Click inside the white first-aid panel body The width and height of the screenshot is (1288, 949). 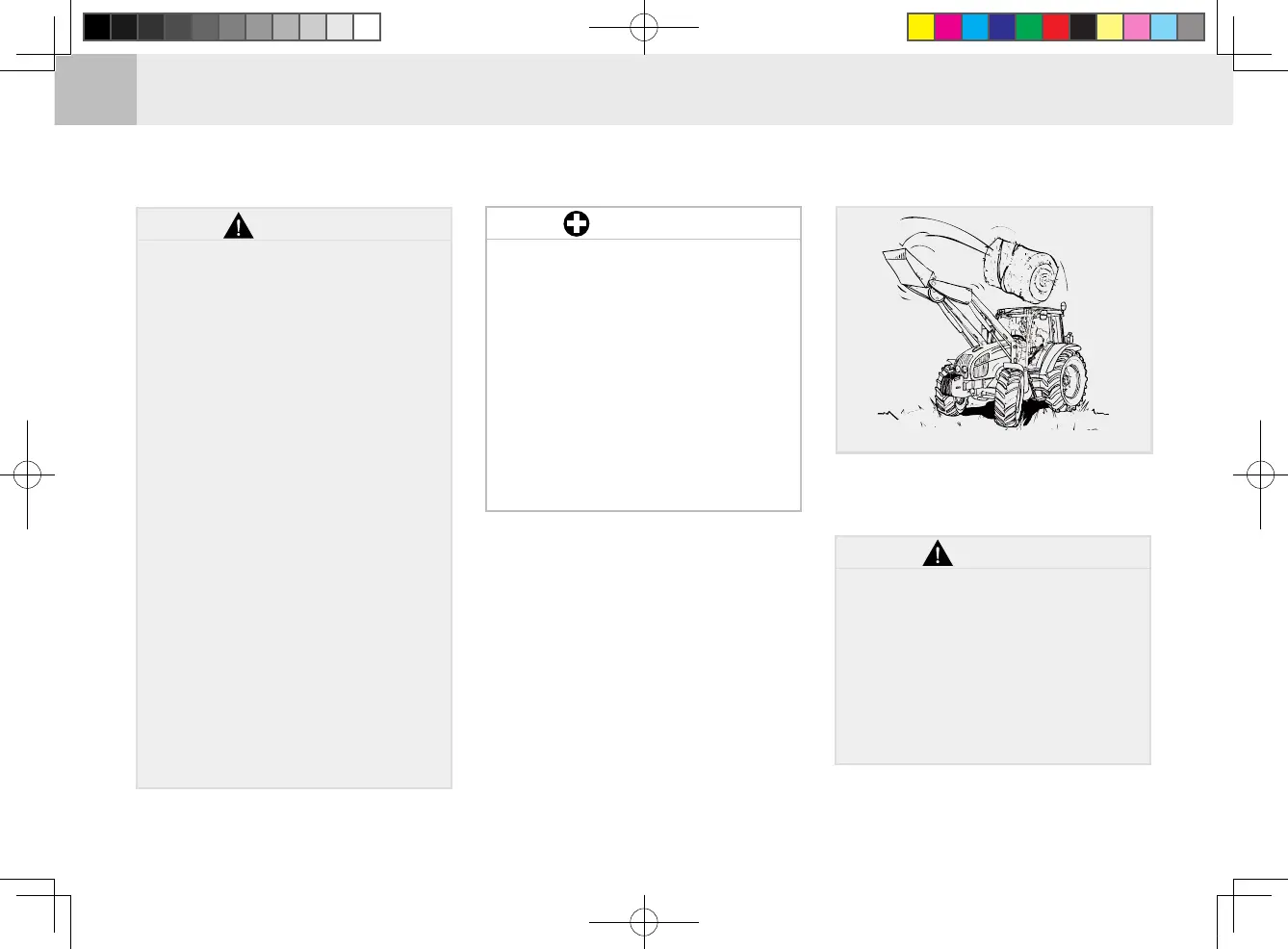[x=643, y=374]
